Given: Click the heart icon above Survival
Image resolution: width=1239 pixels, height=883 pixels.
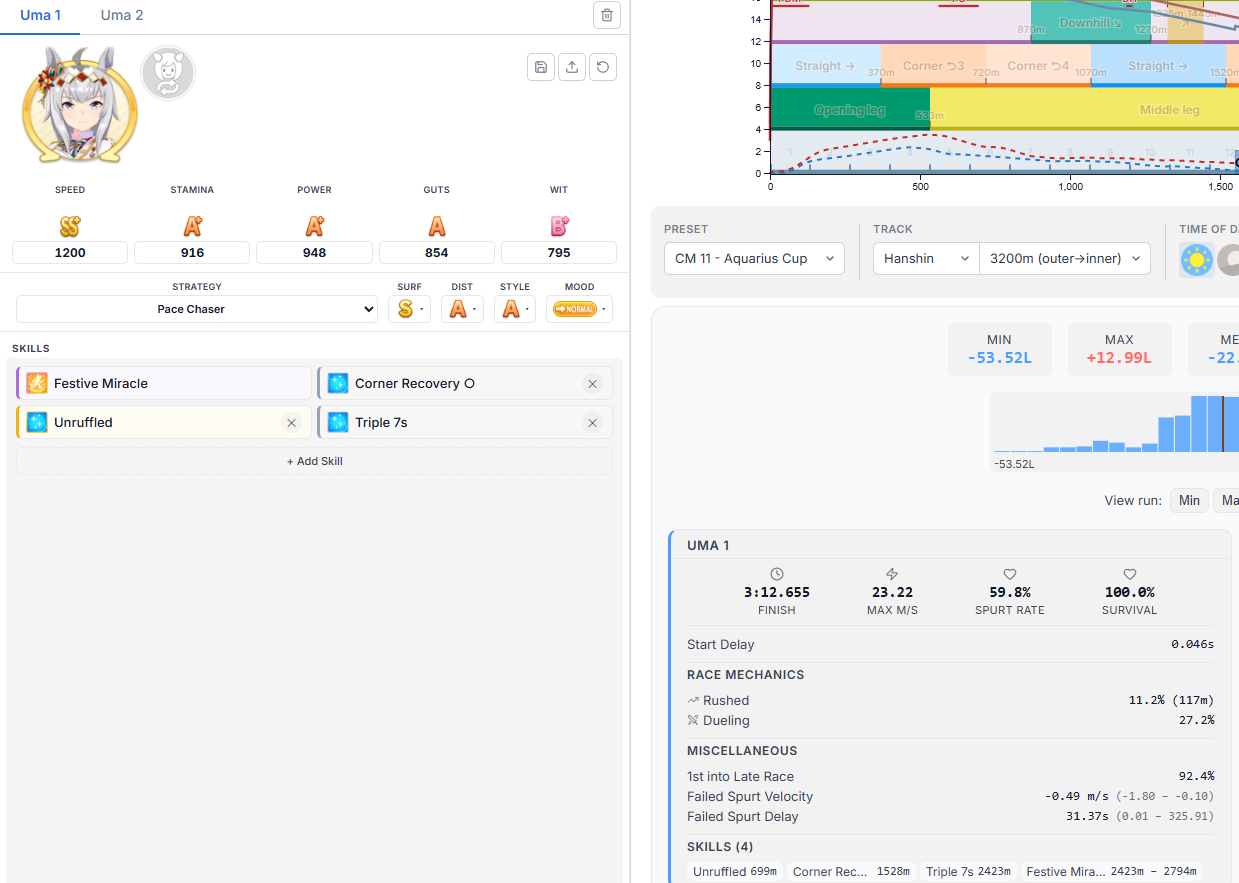Looking at the screenshot, I should (1130, 574).
